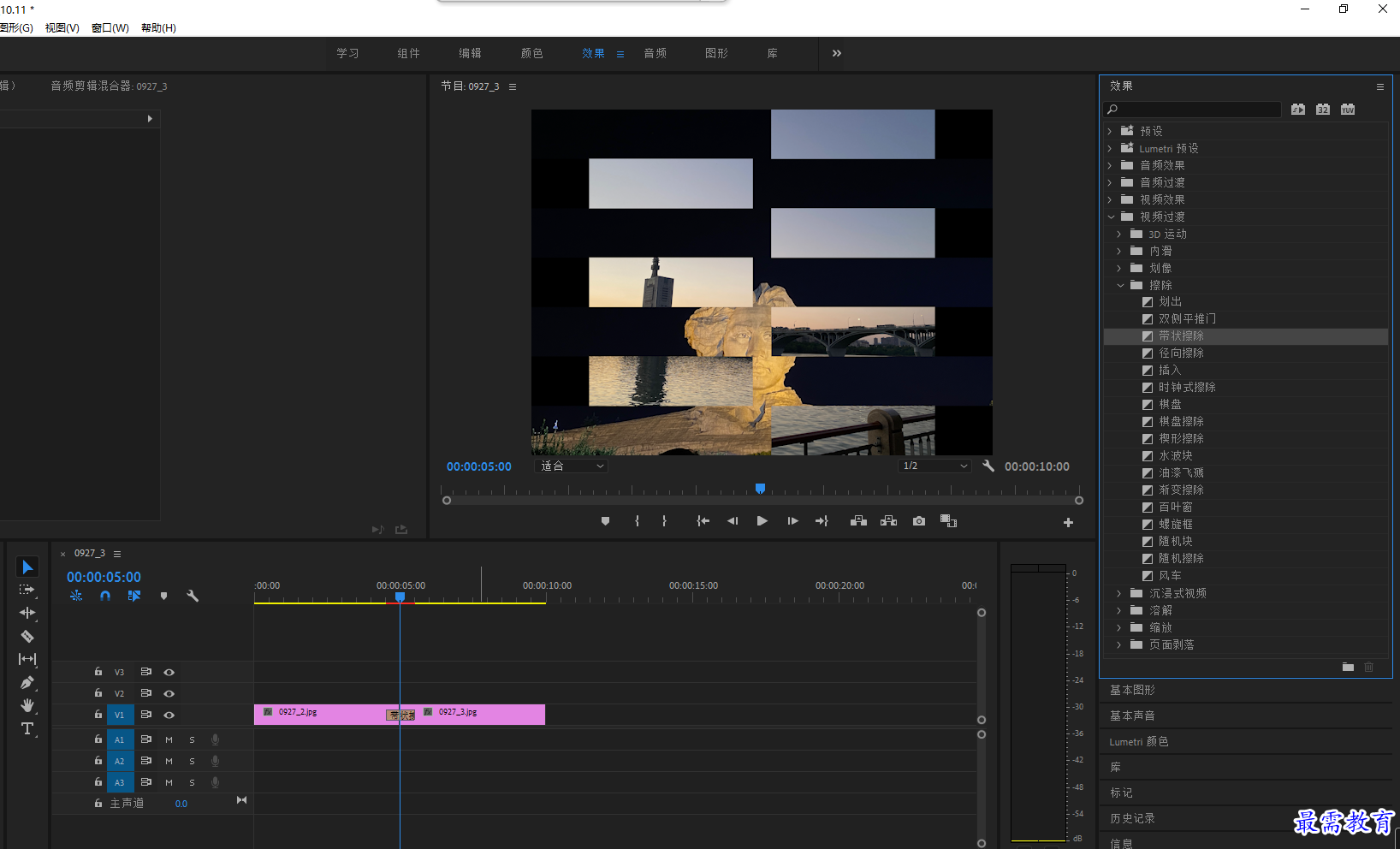Open the 窗口(W) menu
The image size is (1400, 849).
click(x=110, y=27)
